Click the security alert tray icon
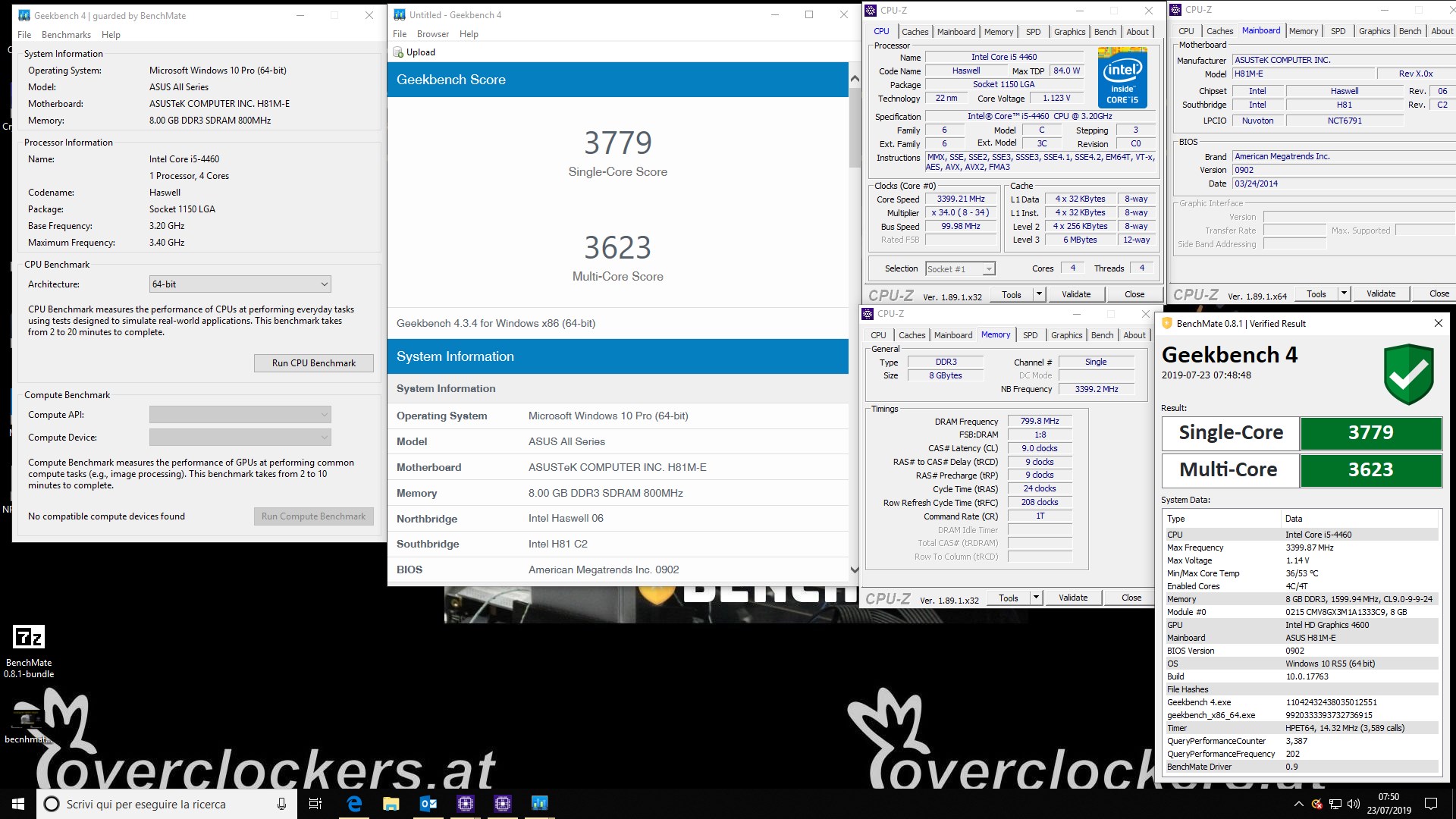This screenshot has height=819, width=1456. point(1316,804)
